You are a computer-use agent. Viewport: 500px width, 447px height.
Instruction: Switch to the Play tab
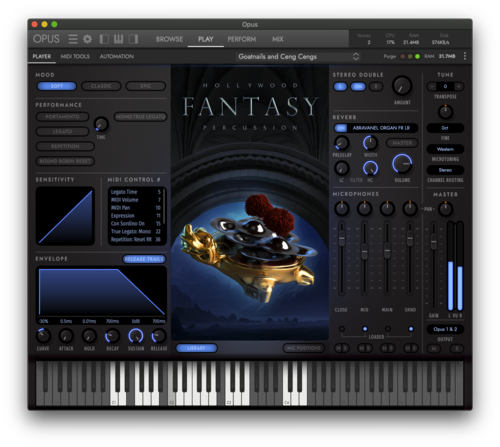tap(205, 39)
